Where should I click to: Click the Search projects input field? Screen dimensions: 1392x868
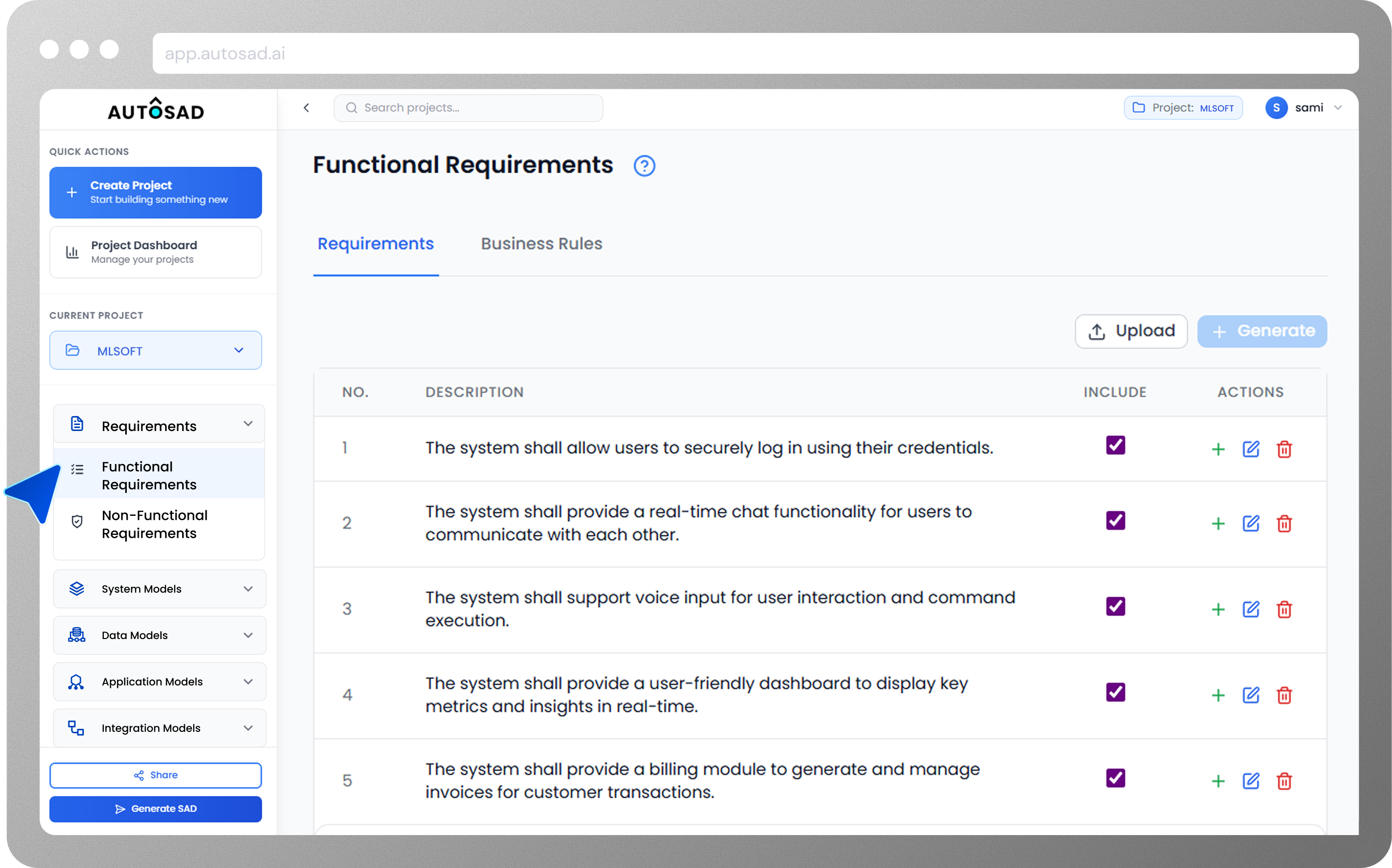468,108
